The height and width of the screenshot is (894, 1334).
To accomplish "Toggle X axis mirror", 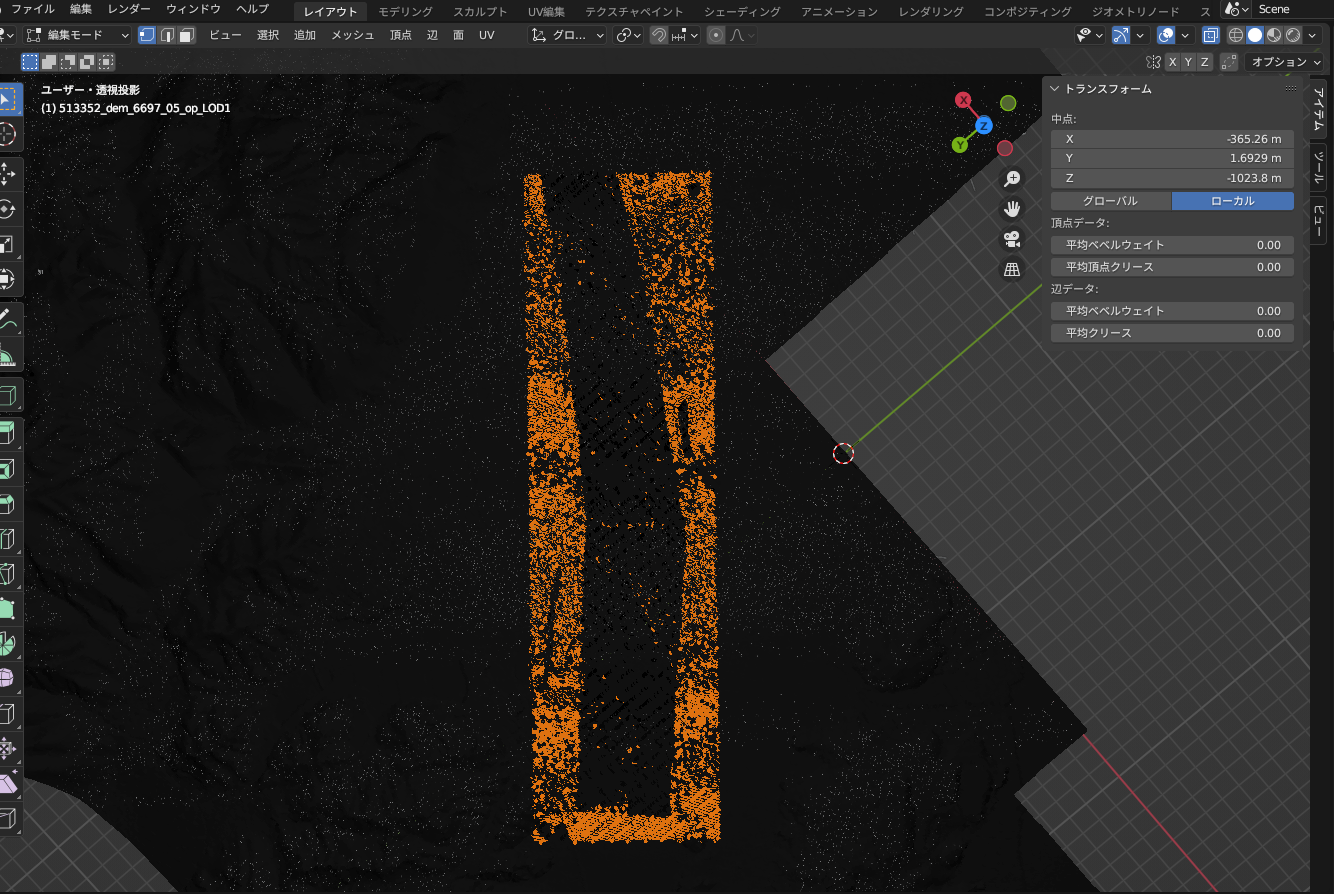I will coord(1172,62).
